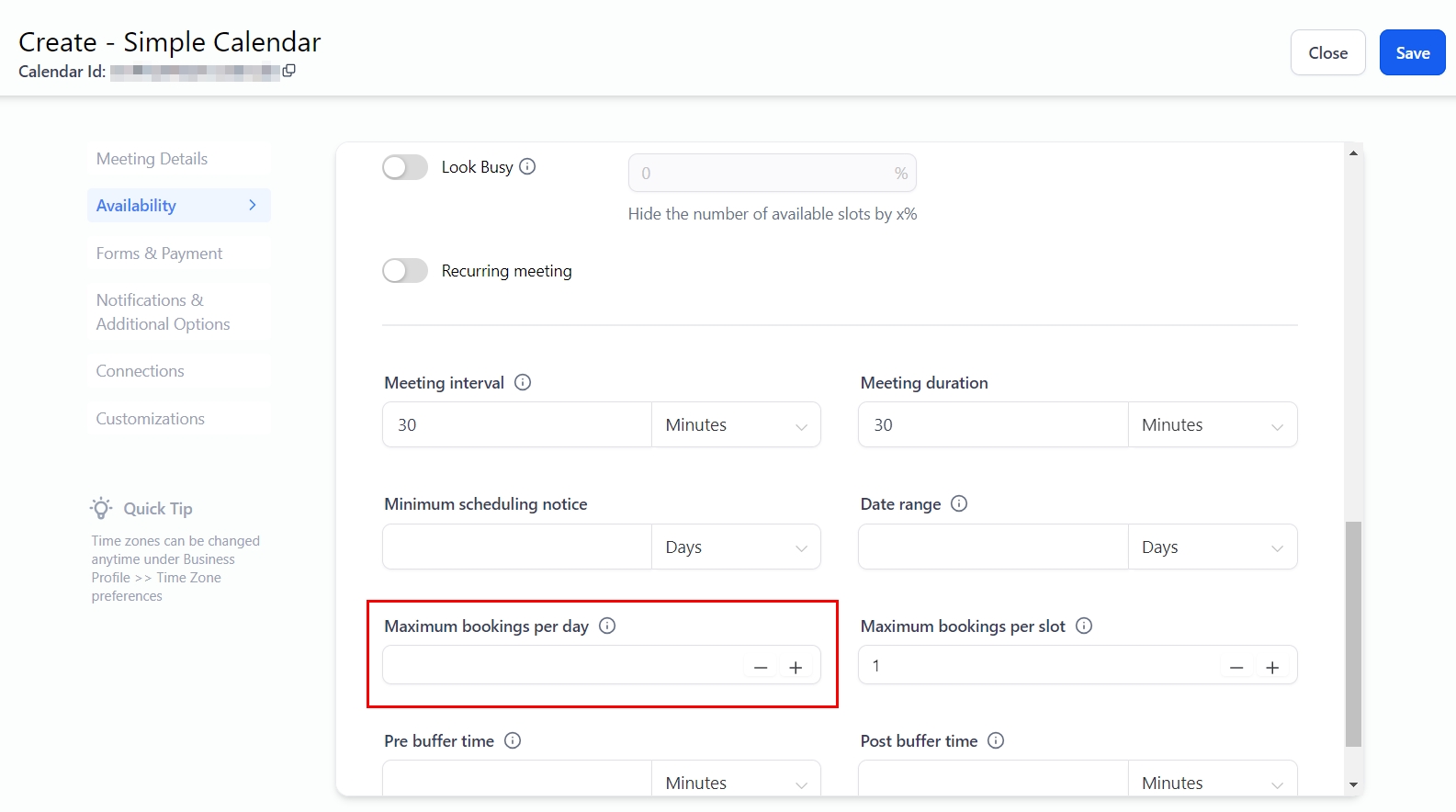Click the Pre buffer time info icon
Image resolution: width=1456 pixels, height=812 pixels.
point(513,740)
